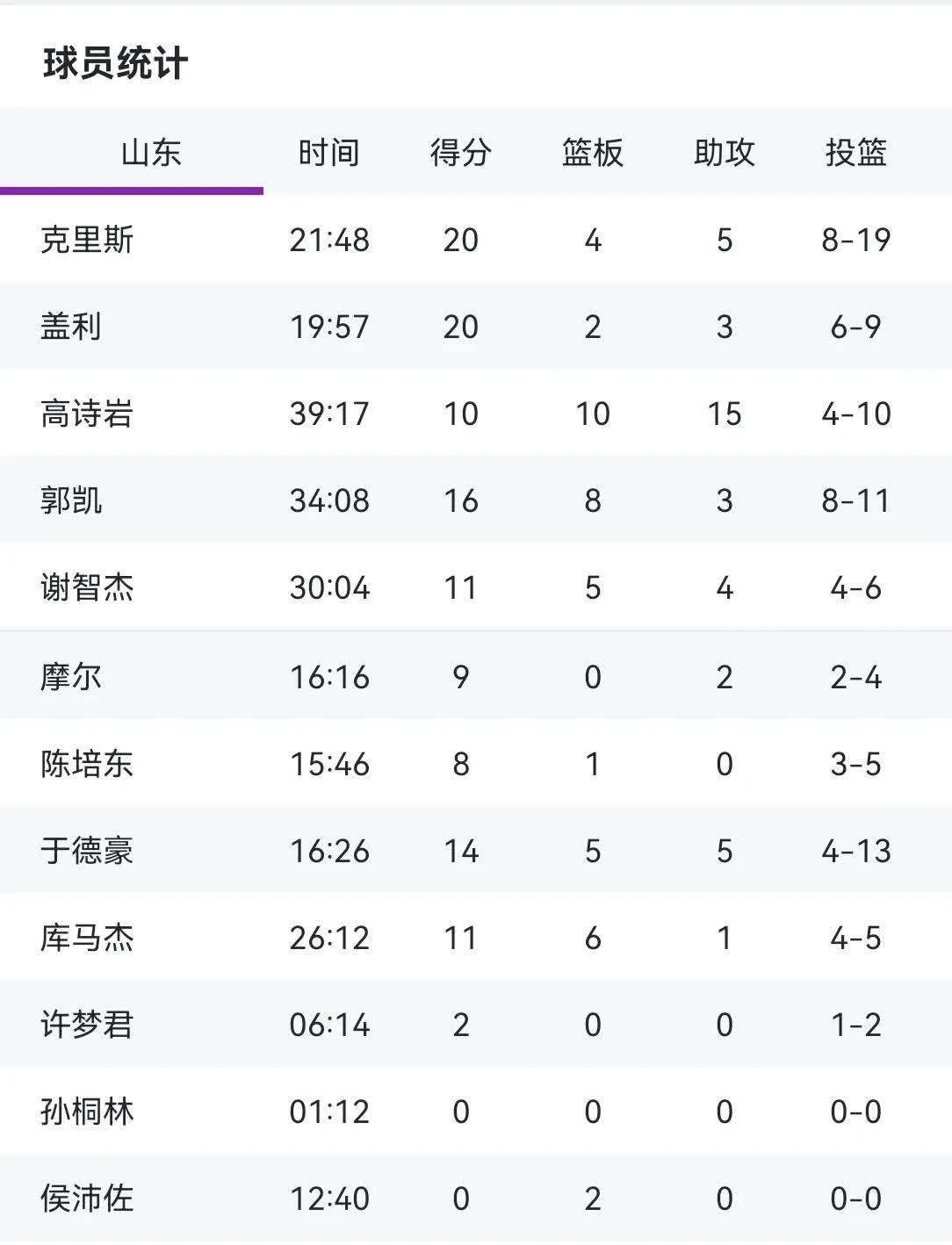This screenshot has width=952, height=1245.
Task: Click the 球员统计 section title
Action: (115, 64)
